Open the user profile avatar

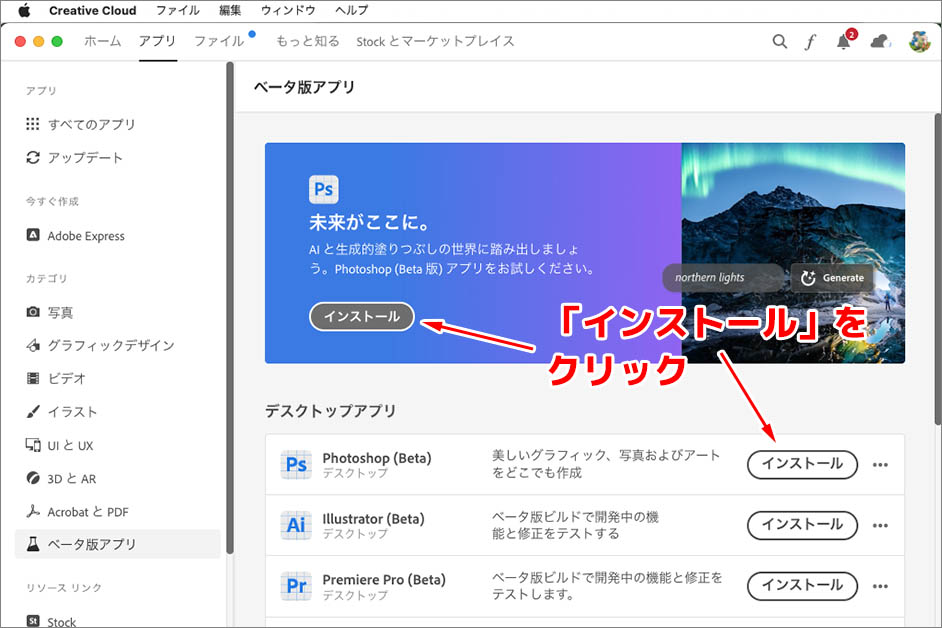pos(919,42)
